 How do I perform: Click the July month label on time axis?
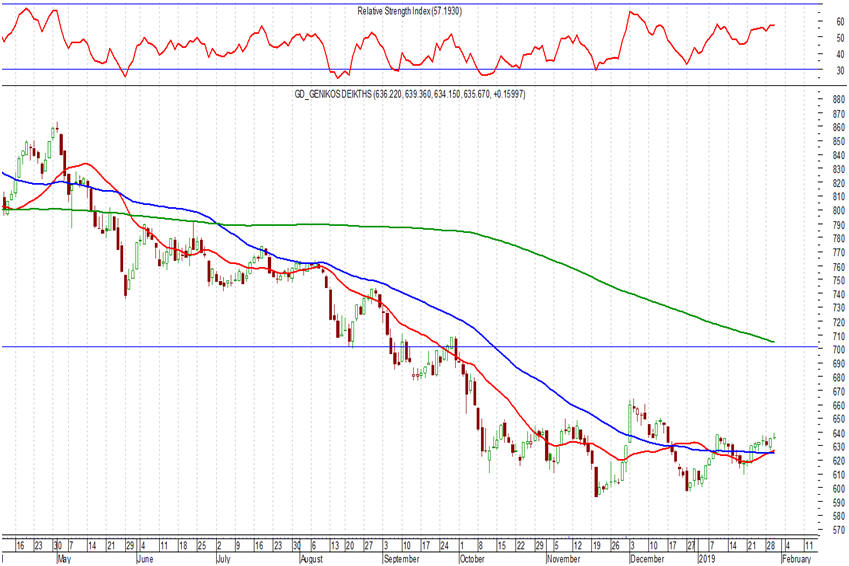point(223,559)
